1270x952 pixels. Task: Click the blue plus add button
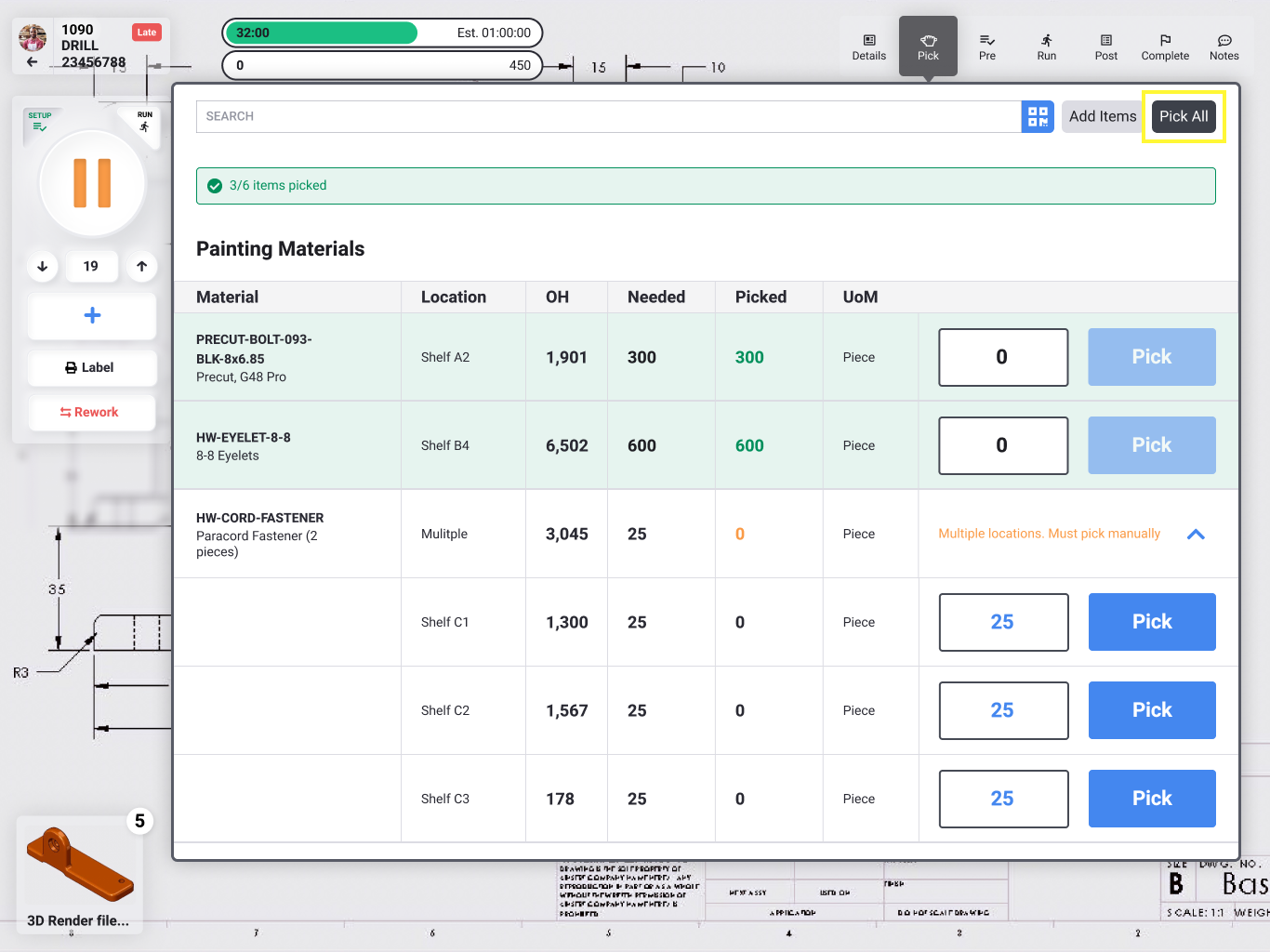92,316
